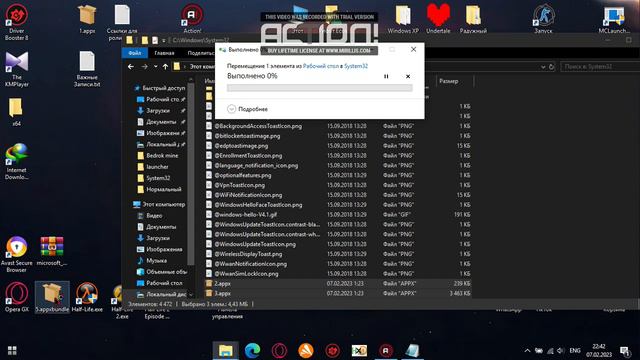Open pinned Загрузки in quick access

point(158,111)
